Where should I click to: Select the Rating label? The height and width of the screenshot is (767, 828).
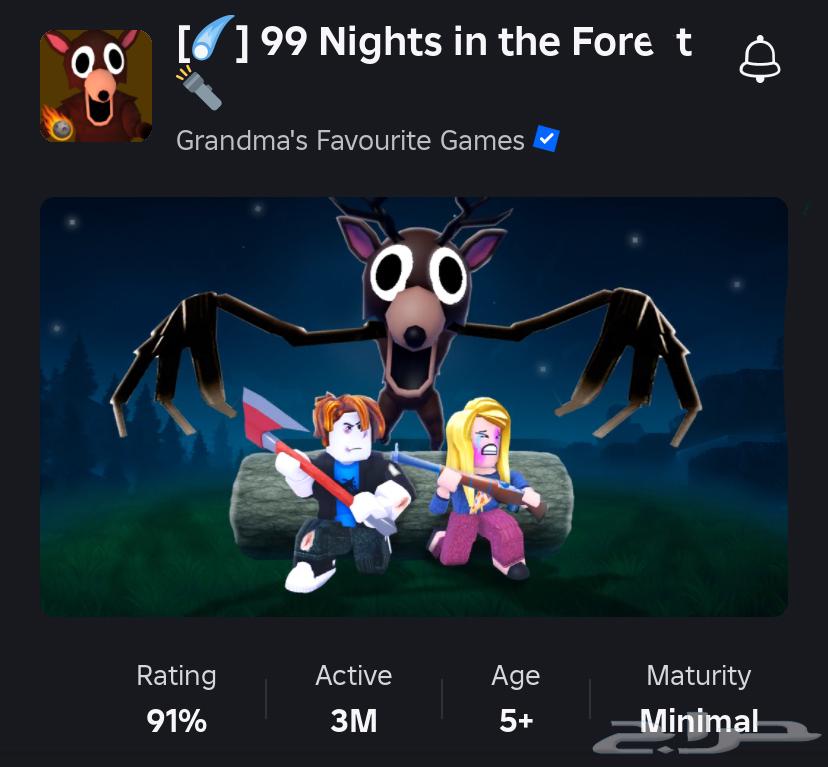176,676
